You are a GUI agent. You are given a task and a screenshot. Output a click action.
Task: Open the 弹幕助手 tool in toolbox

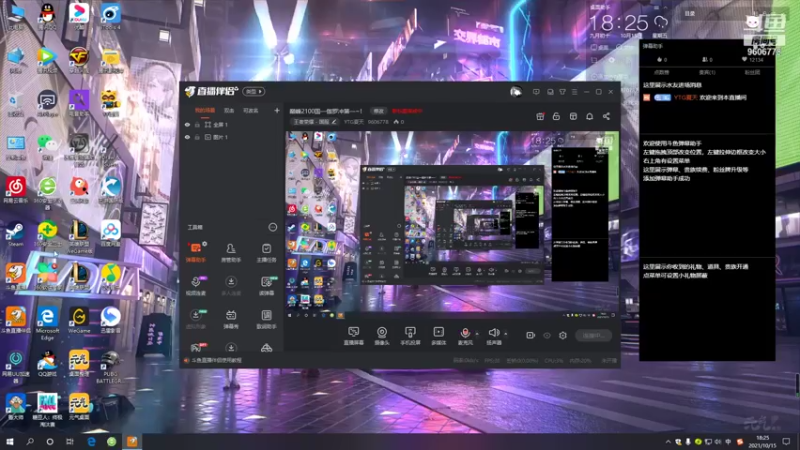click(x=196, y=253)
